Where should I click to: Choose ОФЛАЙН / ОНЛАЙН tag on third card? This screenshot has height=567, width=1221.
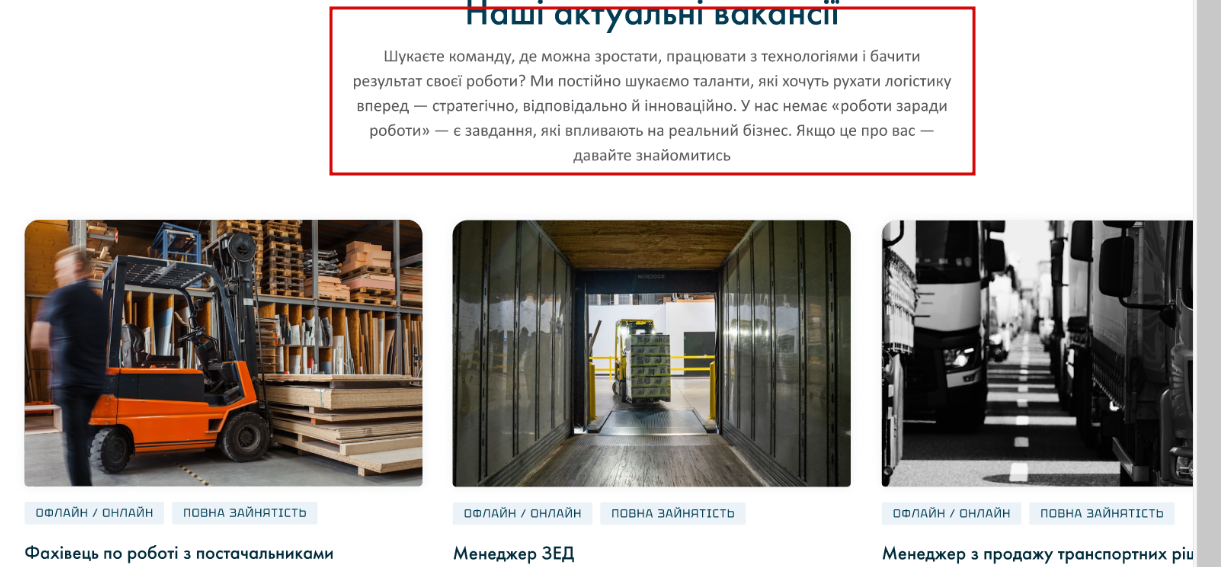pyautogui.click(x=951, y=513)
